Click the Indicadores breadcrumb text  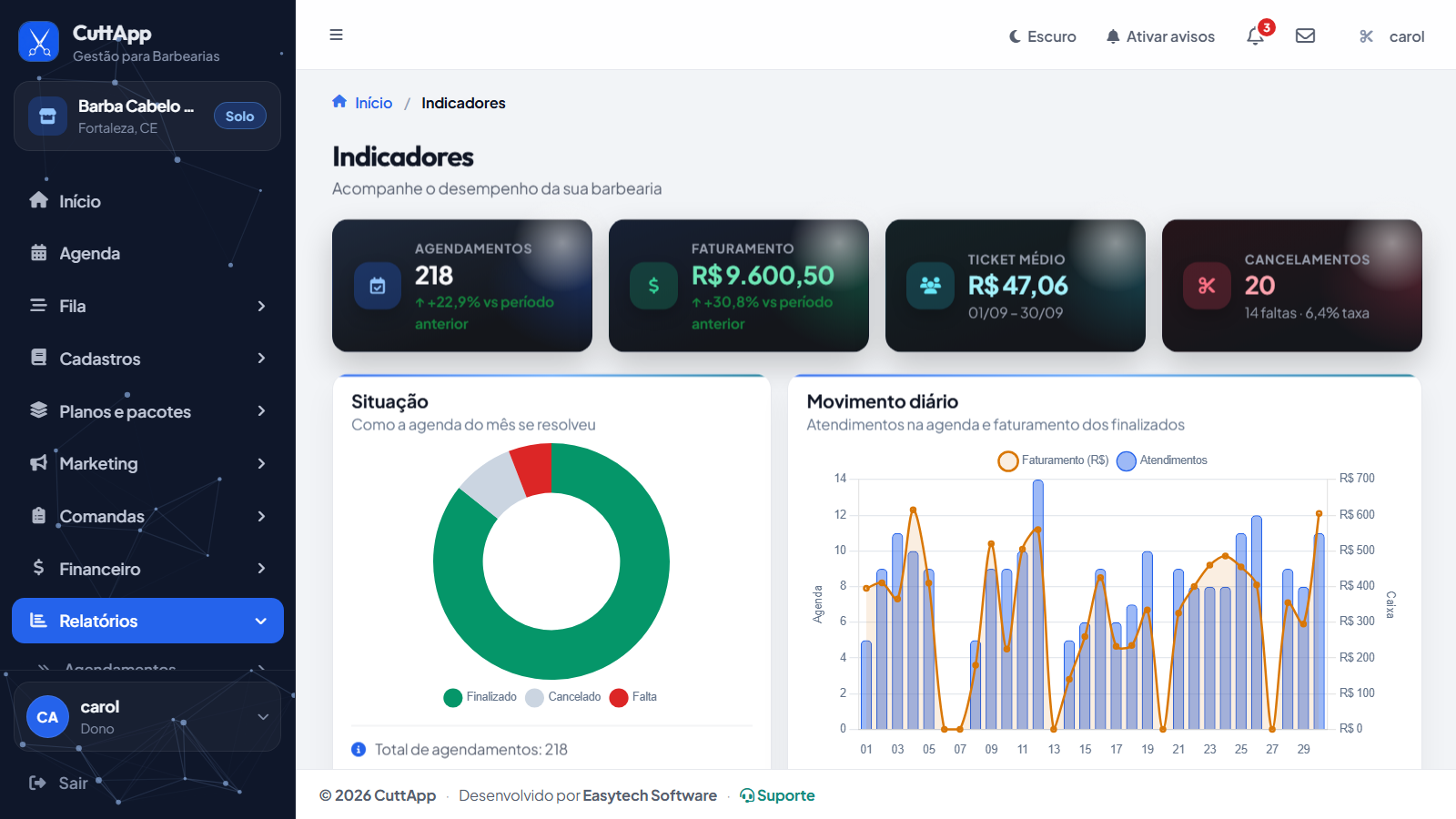coord(463,103)
